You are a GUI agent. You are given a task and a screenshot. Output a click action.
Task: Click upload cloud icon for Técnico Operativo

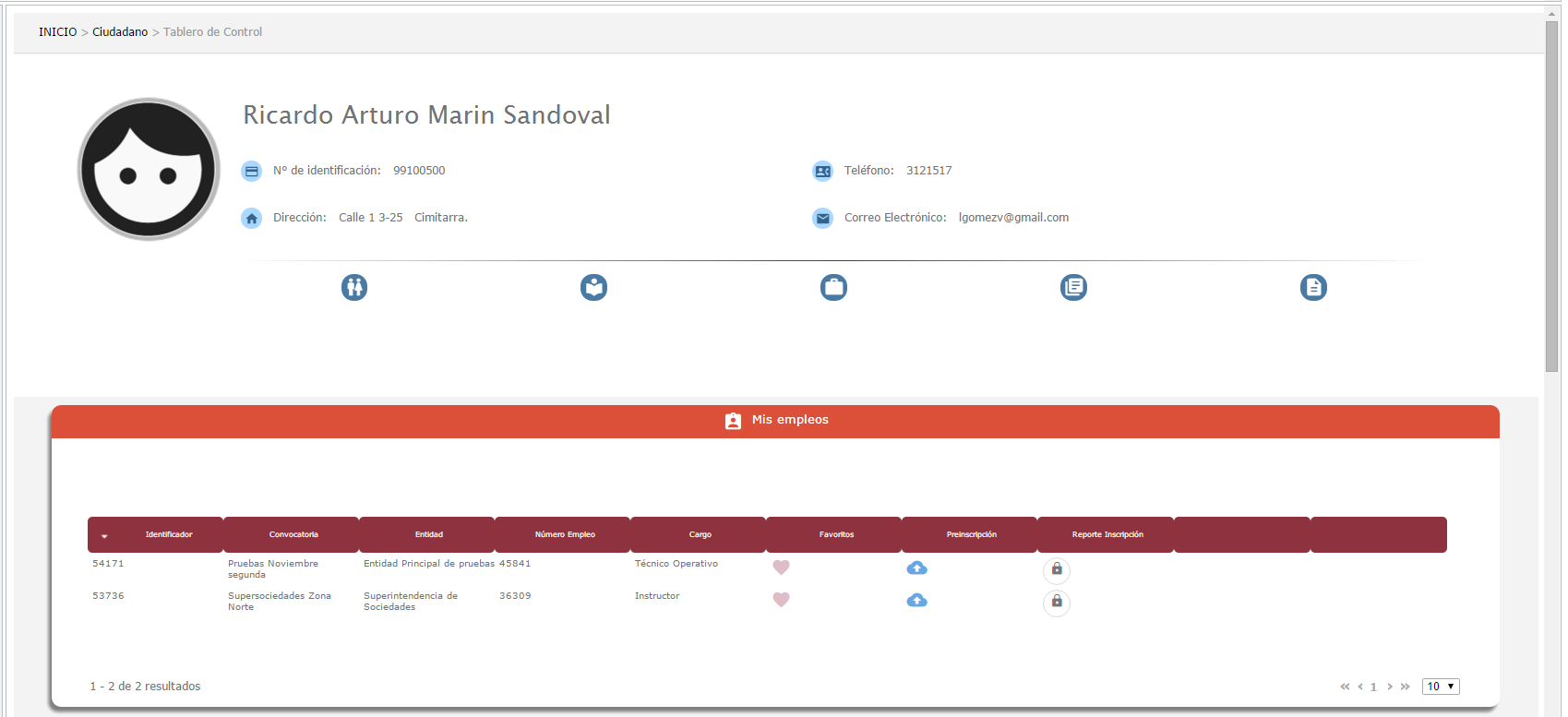coord(916,568)
